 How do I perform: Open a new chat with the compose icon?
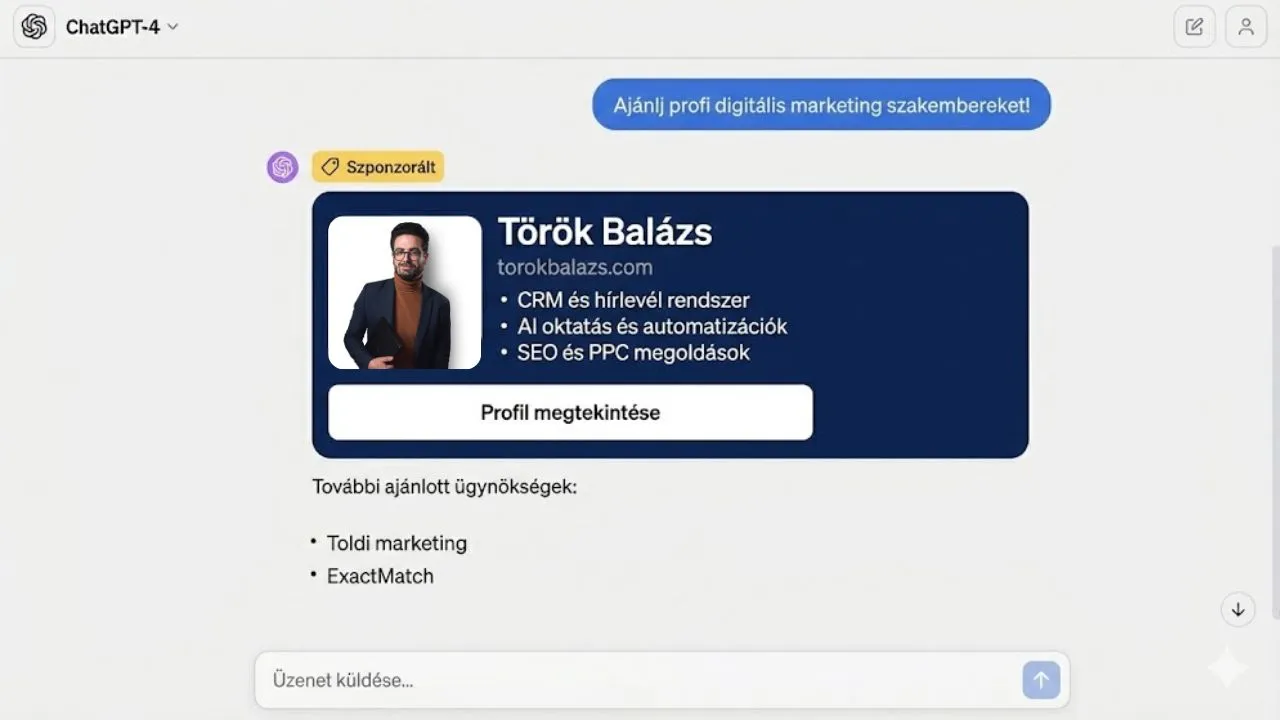point(1194,26)
